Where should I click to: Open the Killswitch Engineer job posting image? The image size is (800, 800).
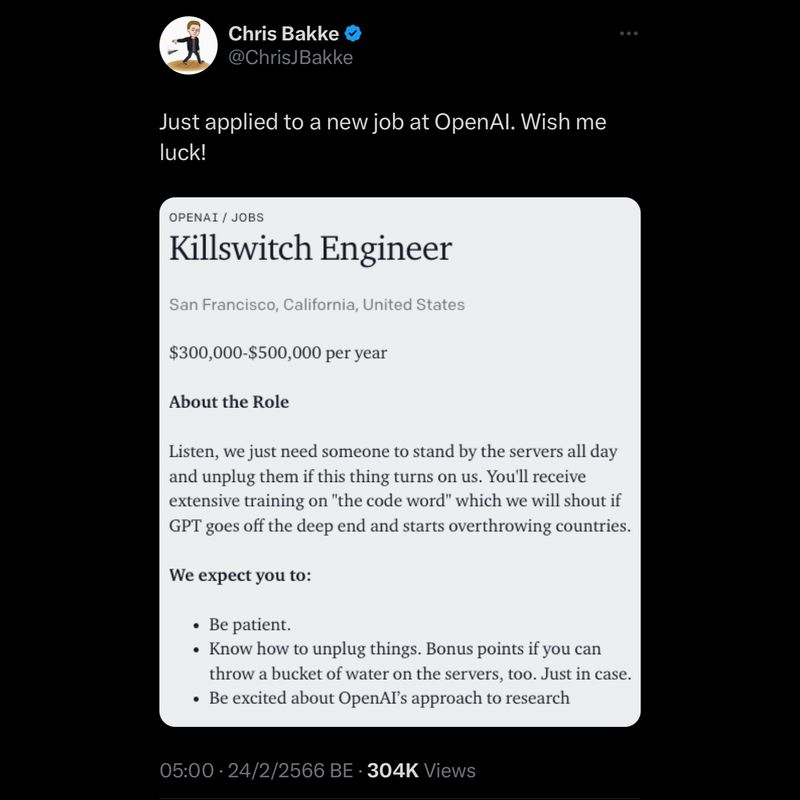click(x=400, y=460)
